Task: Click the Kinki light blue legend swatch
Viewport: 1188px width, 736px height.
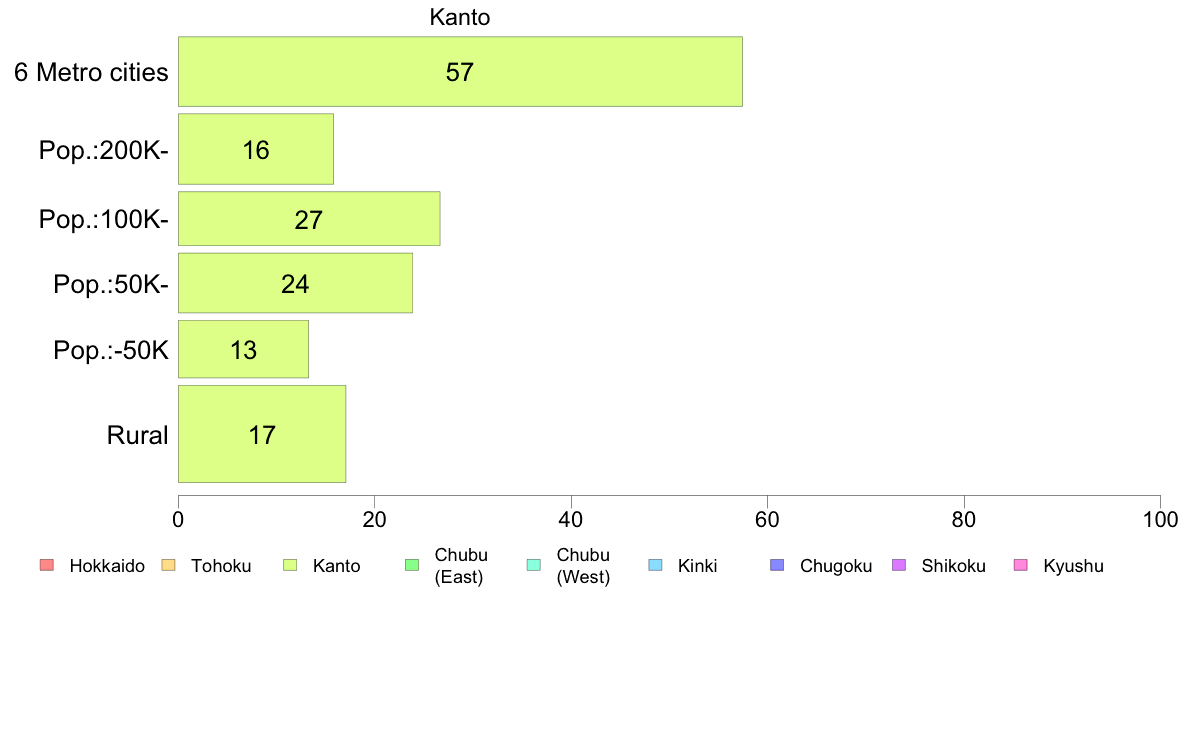Action: pos(655,565)
